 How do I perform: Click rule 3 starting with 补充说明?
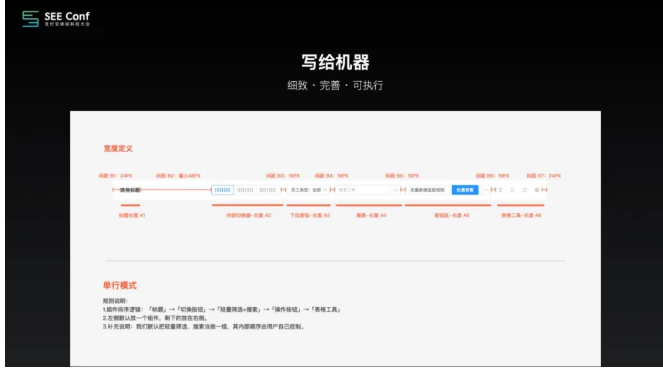(x=204, y=326)
